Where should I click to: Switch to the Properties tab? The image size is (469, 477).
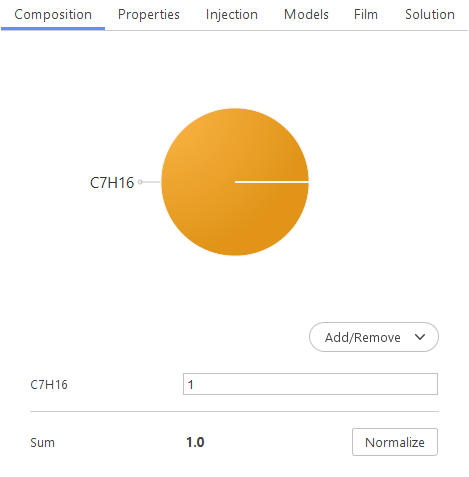[x=149, y=15]
